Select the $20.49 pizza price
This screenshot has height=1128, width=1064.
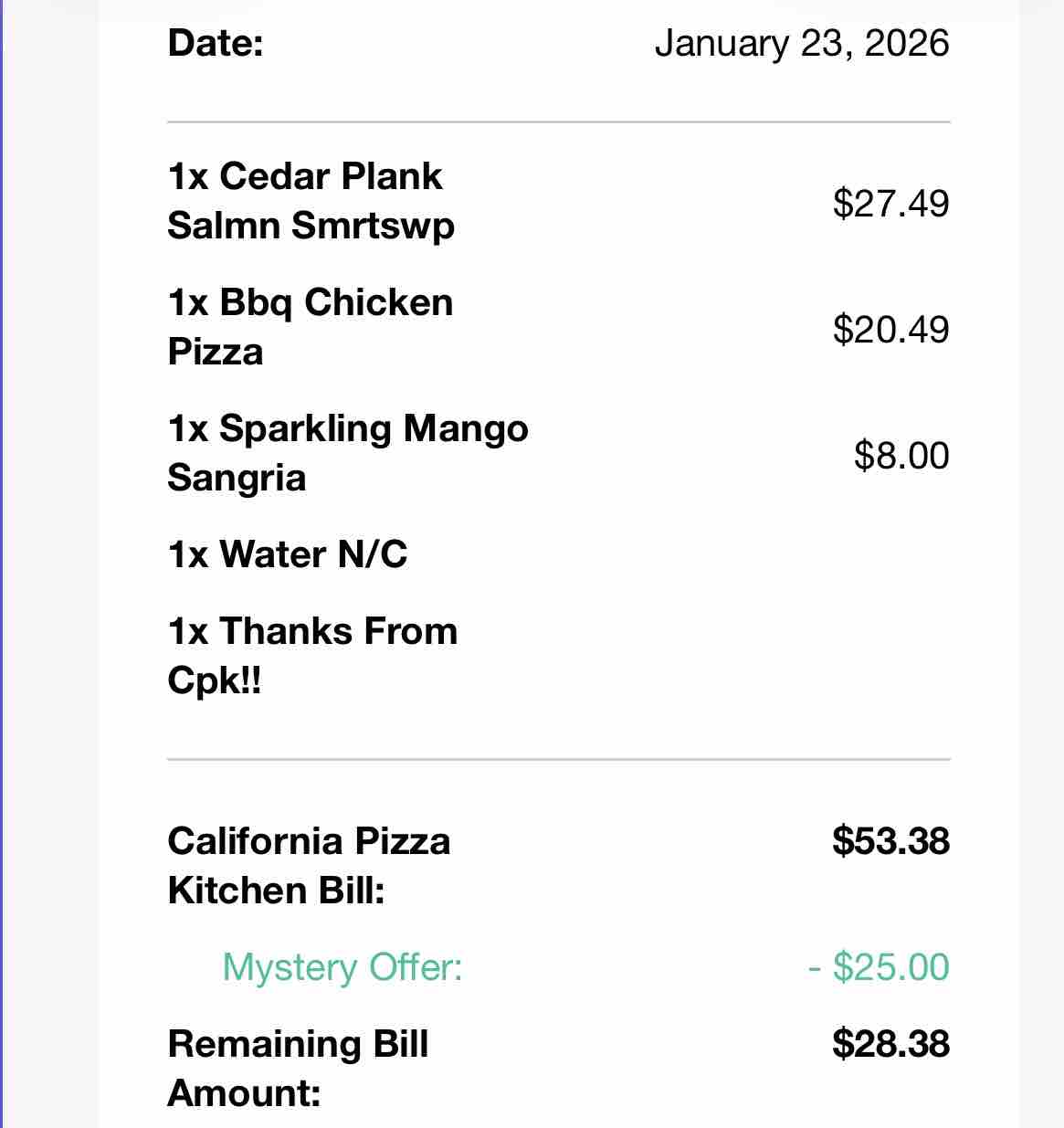pyautogui.click(x=890, y=329)
